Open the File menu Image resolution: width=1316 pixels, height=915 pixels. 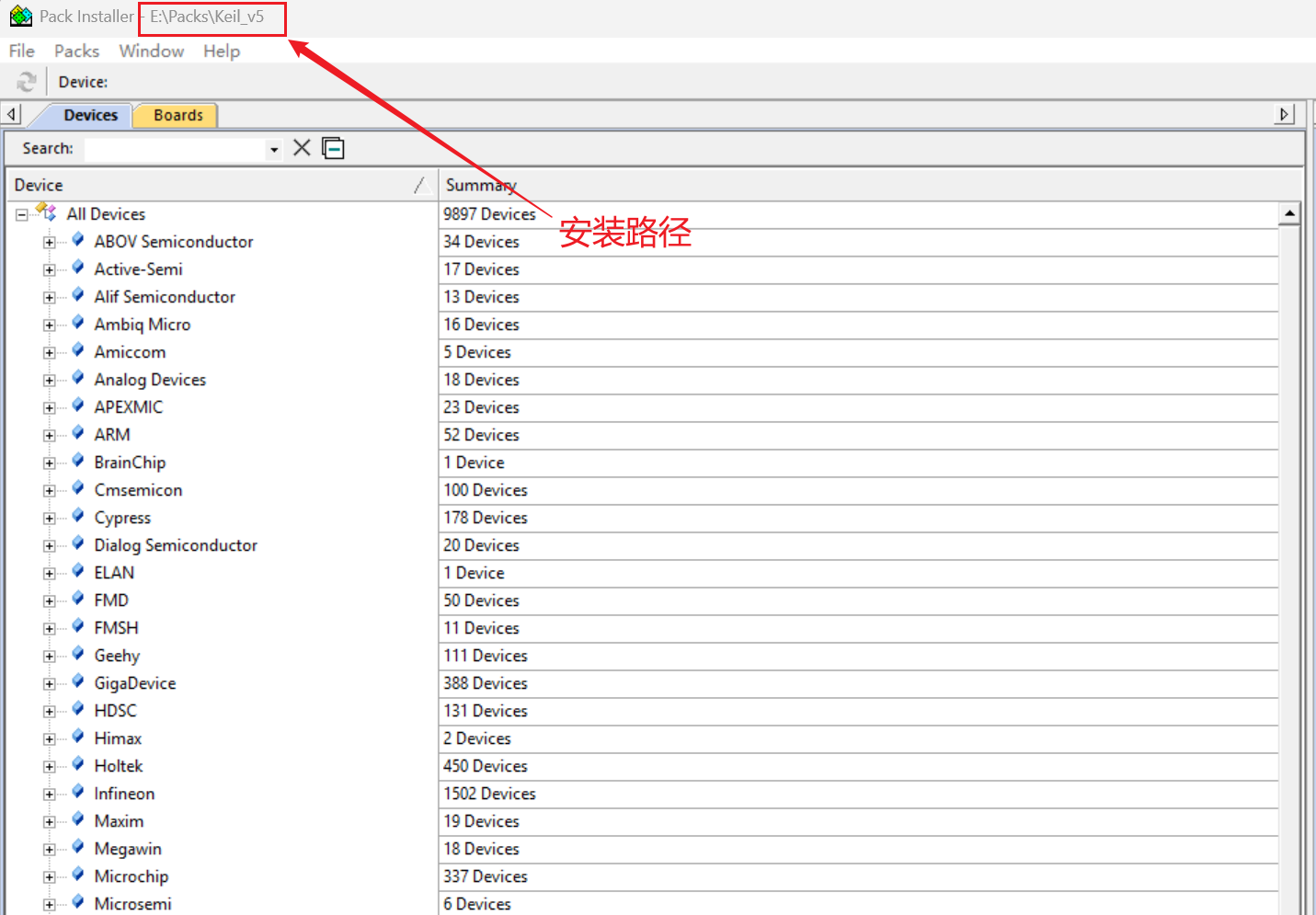(x=22, y=51)
